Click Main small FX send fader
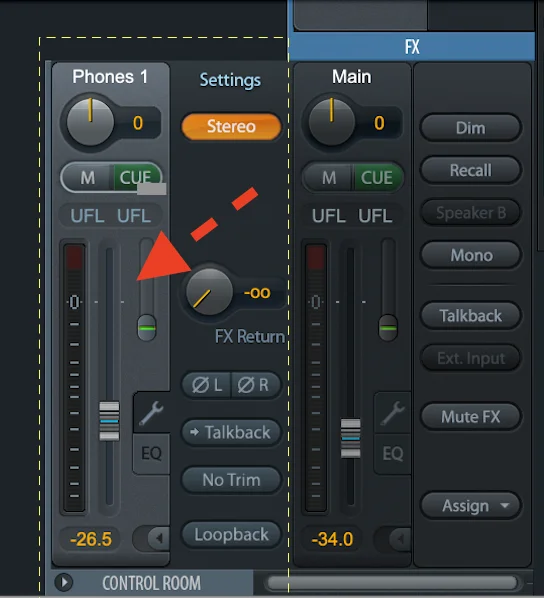This screenshot has height=598, width=544. [388, 328]
